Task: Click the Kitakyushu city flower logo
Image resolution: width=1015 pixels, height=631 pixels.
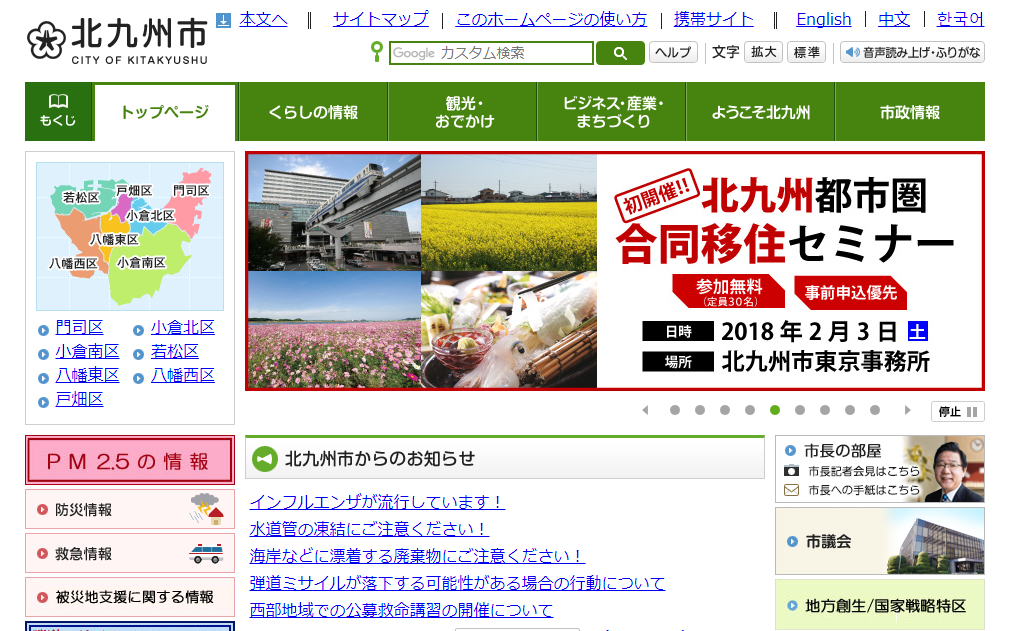Action: (46, 40)
